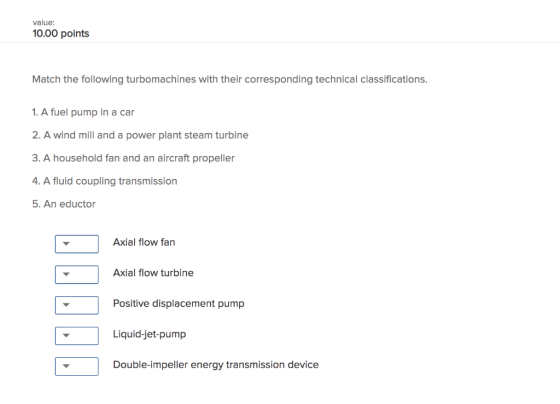
Task: Click the Liquid-jet-pump label
Action: [x=149, y=334]
